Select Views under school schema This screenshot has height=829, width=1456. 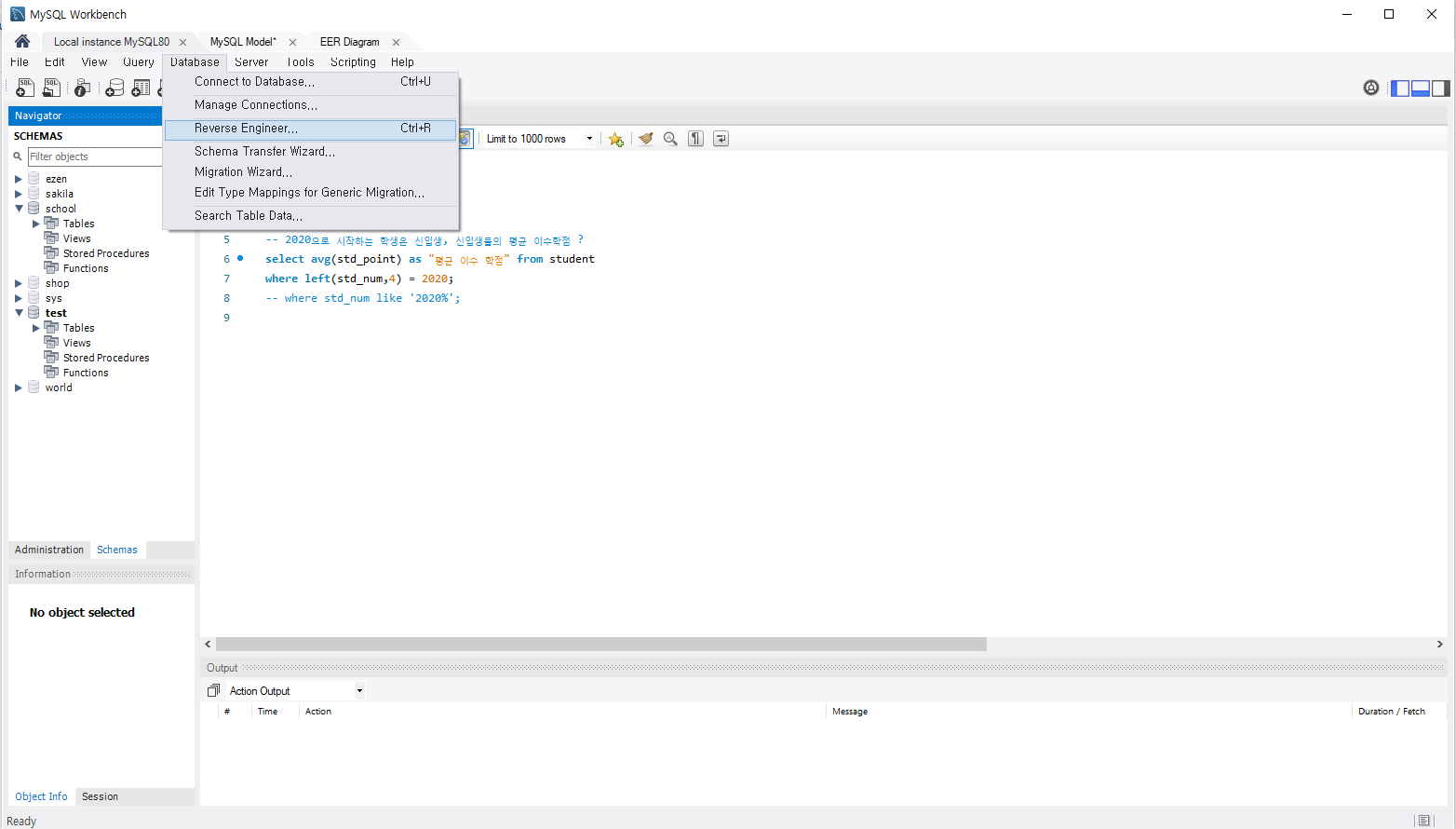[x=76, y=238]
